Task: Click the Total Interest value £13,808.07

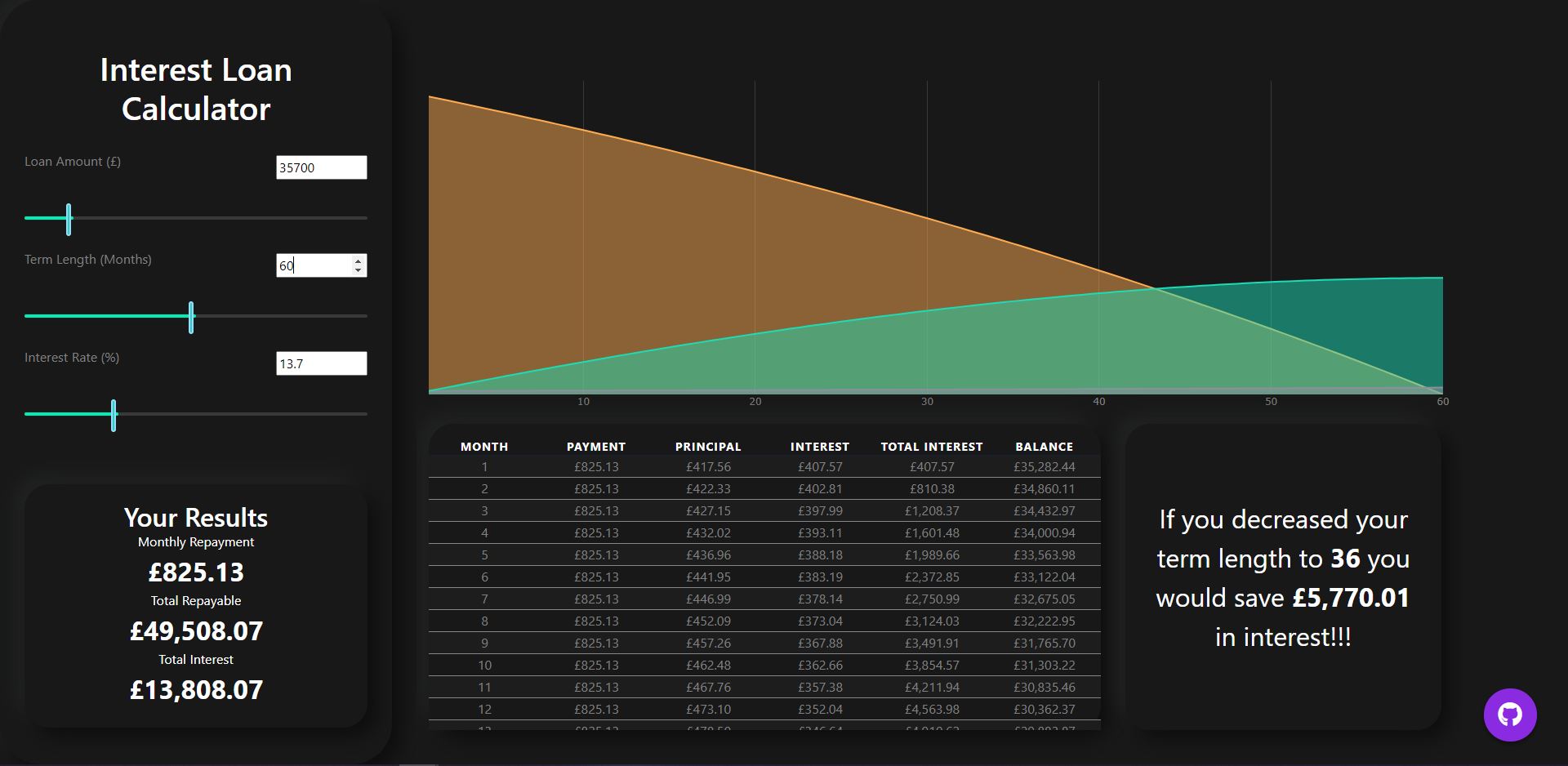Action: (x=196, y=690)
